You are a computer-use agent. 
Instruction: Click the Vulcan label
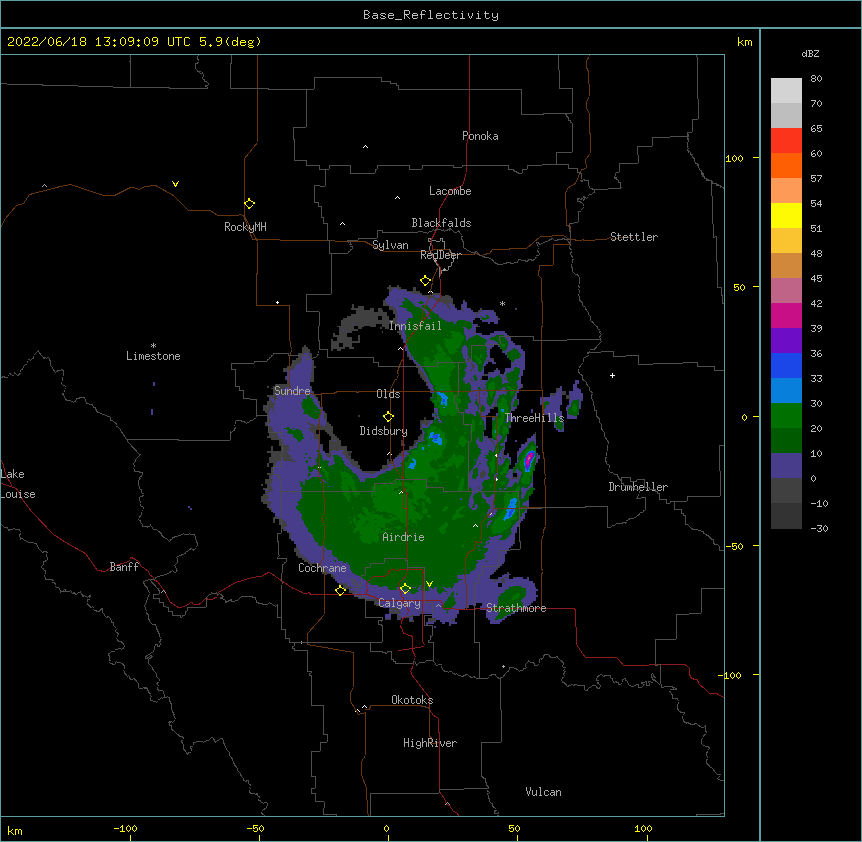pos(543,792)
